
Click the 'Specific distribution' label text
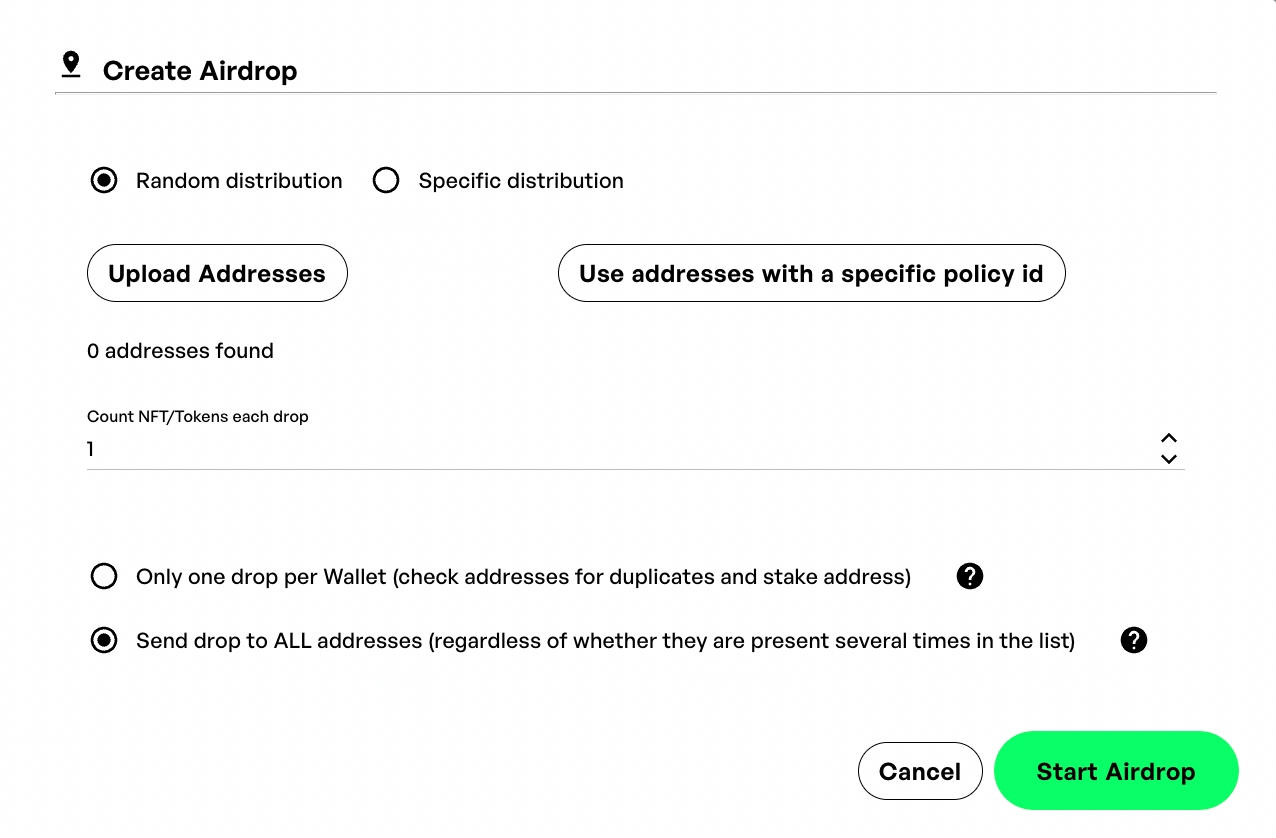click(521, 181)
